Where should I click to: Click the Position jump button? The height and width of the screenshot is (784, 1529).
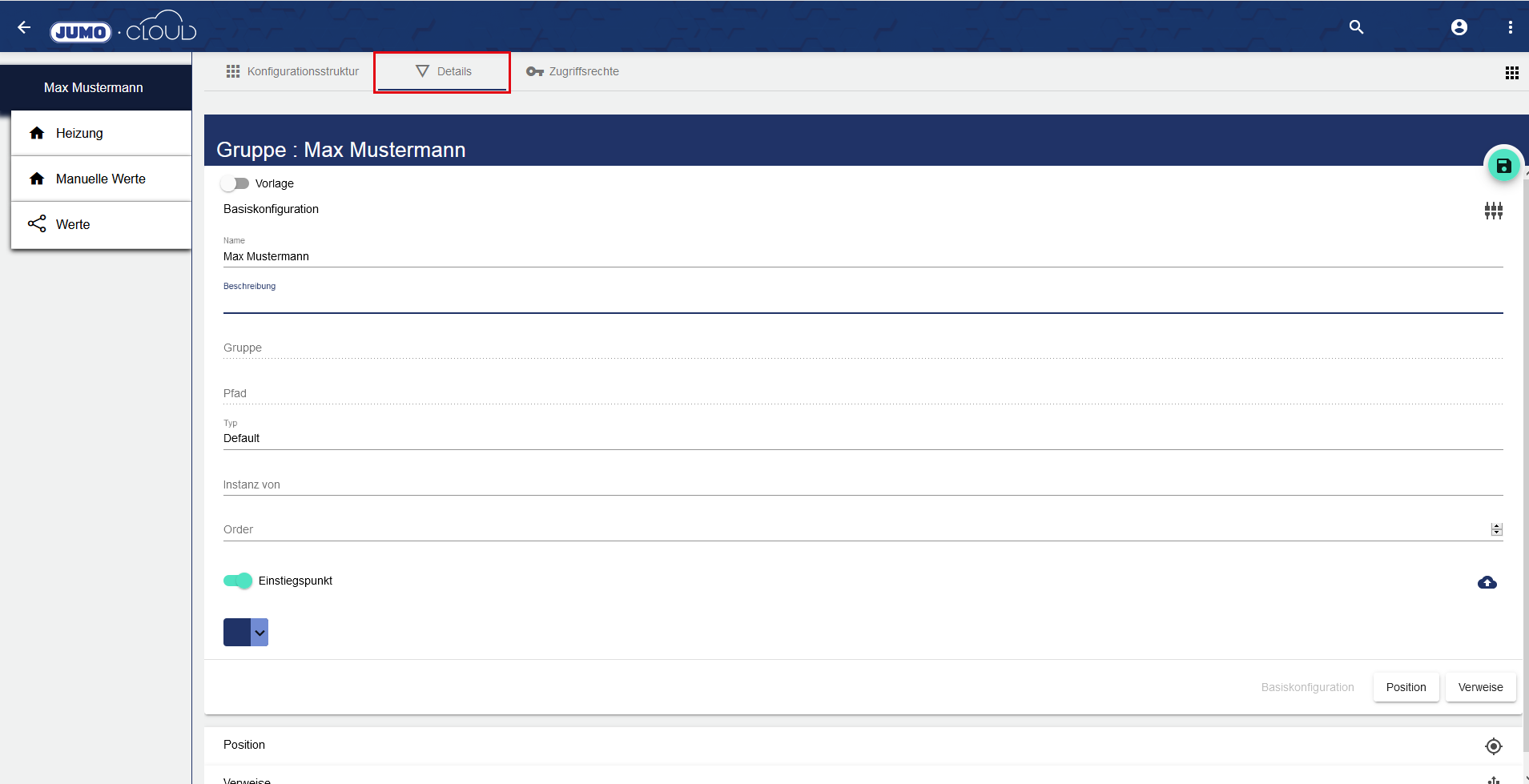point(1406,687)
